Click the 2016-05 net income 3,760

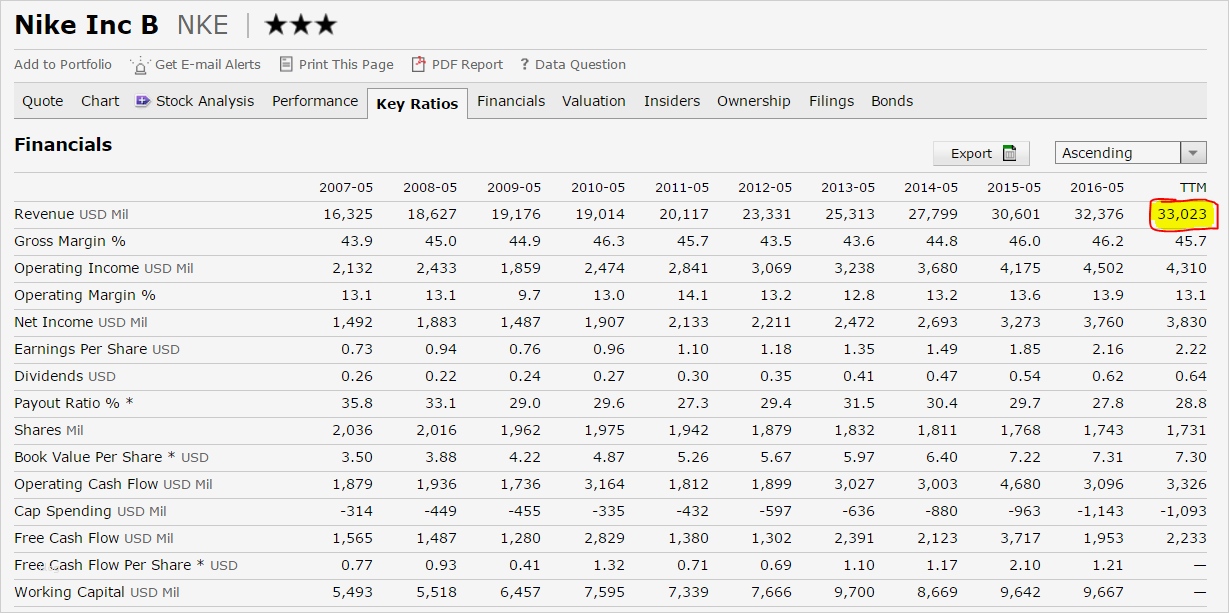pos(1103,322)
